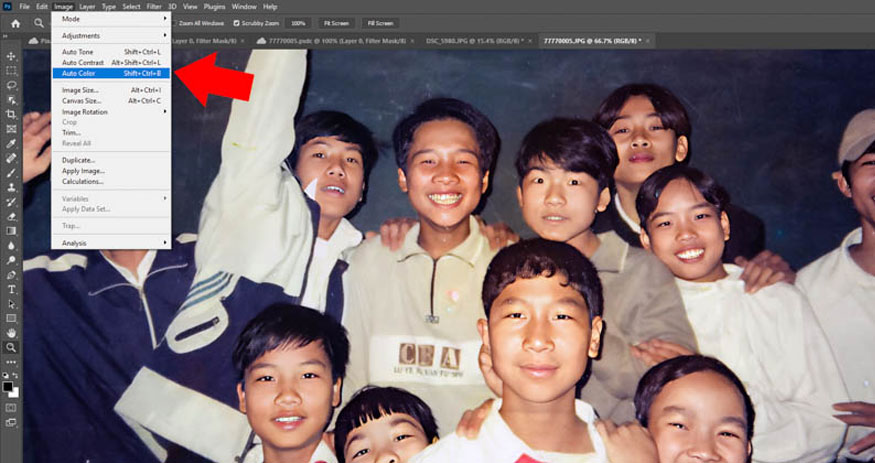875x463 pixels.
Task: Open the Layer menu
Action: pos(87,7)
